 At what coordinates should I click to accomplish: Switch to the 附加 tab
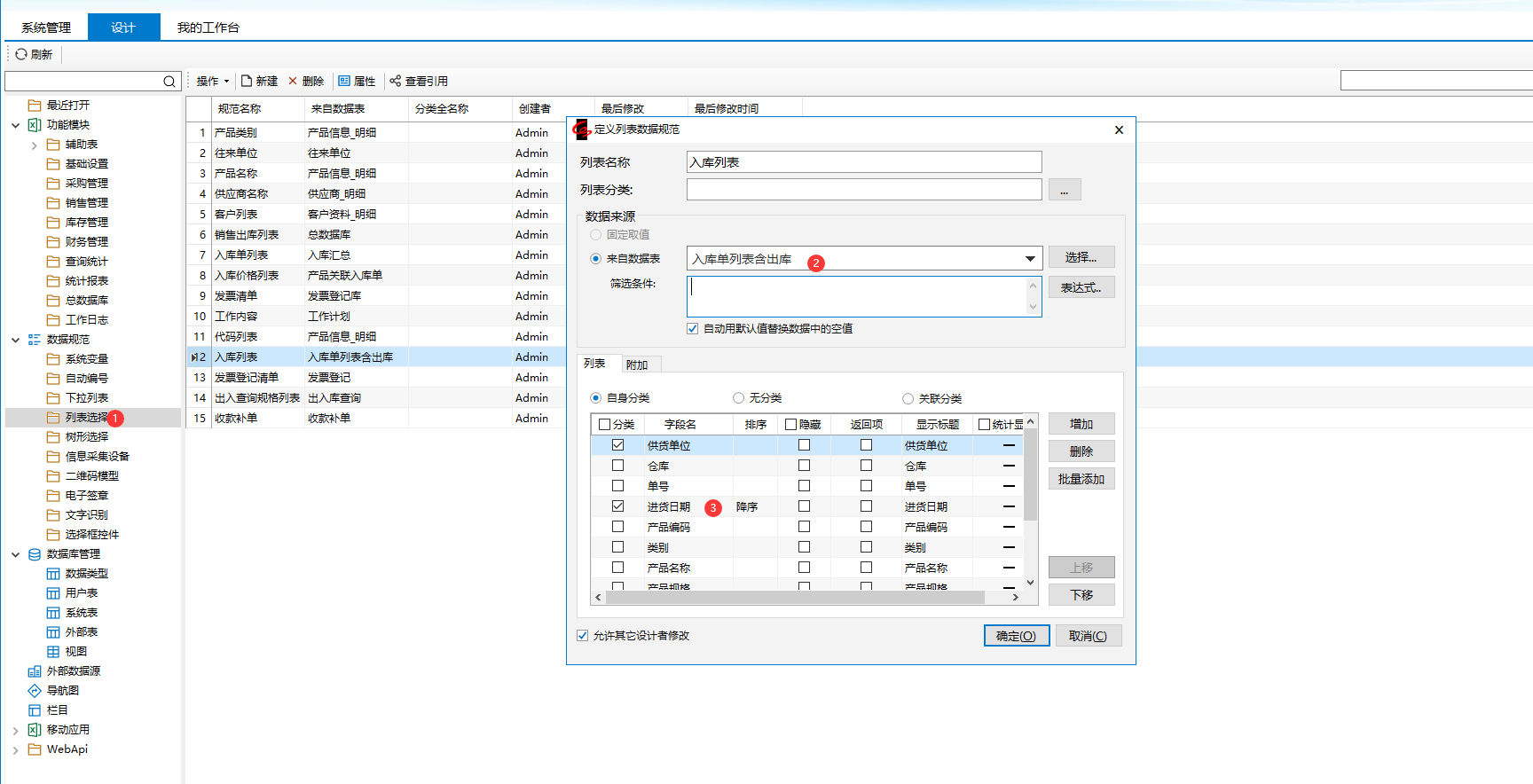[x=637, y=365]
